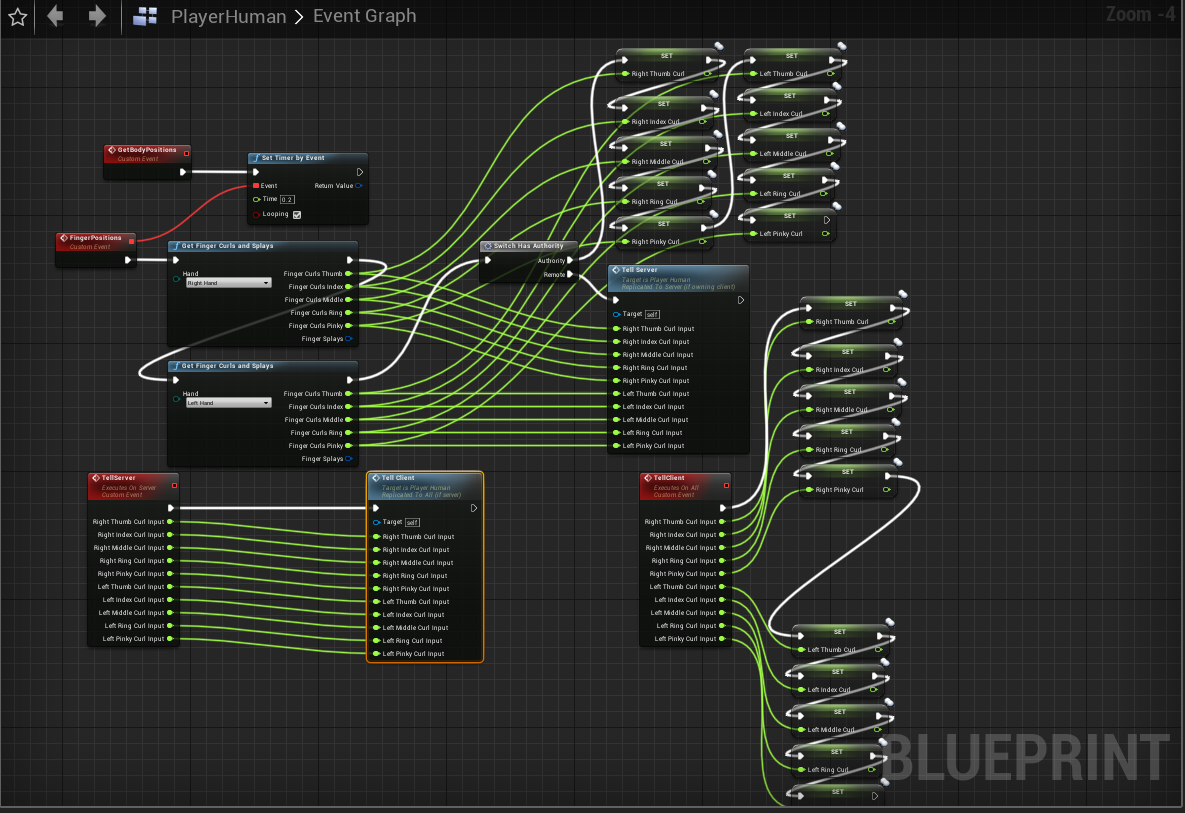Uncheck the Looping checkbox on Set Timer
1185x813 pixels.
click(296, 213)
